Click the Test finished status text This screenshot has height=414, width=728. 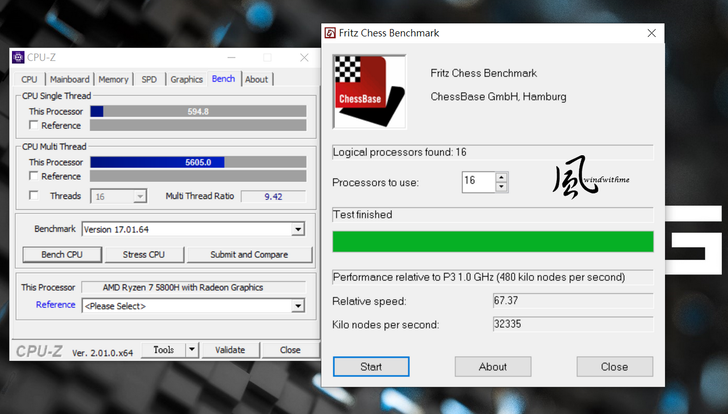point(363,214)
